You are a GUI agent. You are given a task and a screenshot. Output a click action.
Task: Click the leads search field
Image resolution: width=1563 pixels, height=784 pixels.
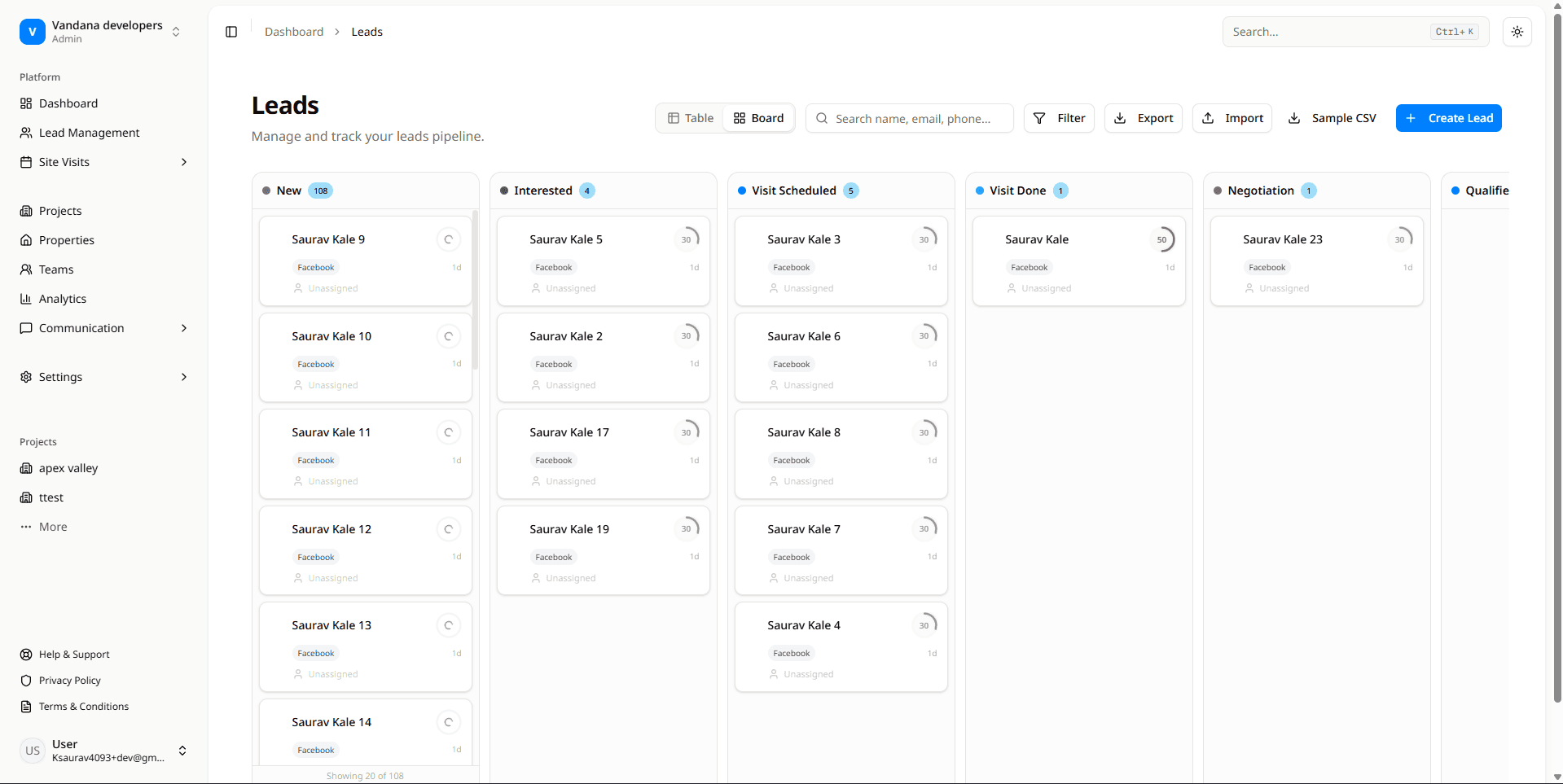coord(908,118)
